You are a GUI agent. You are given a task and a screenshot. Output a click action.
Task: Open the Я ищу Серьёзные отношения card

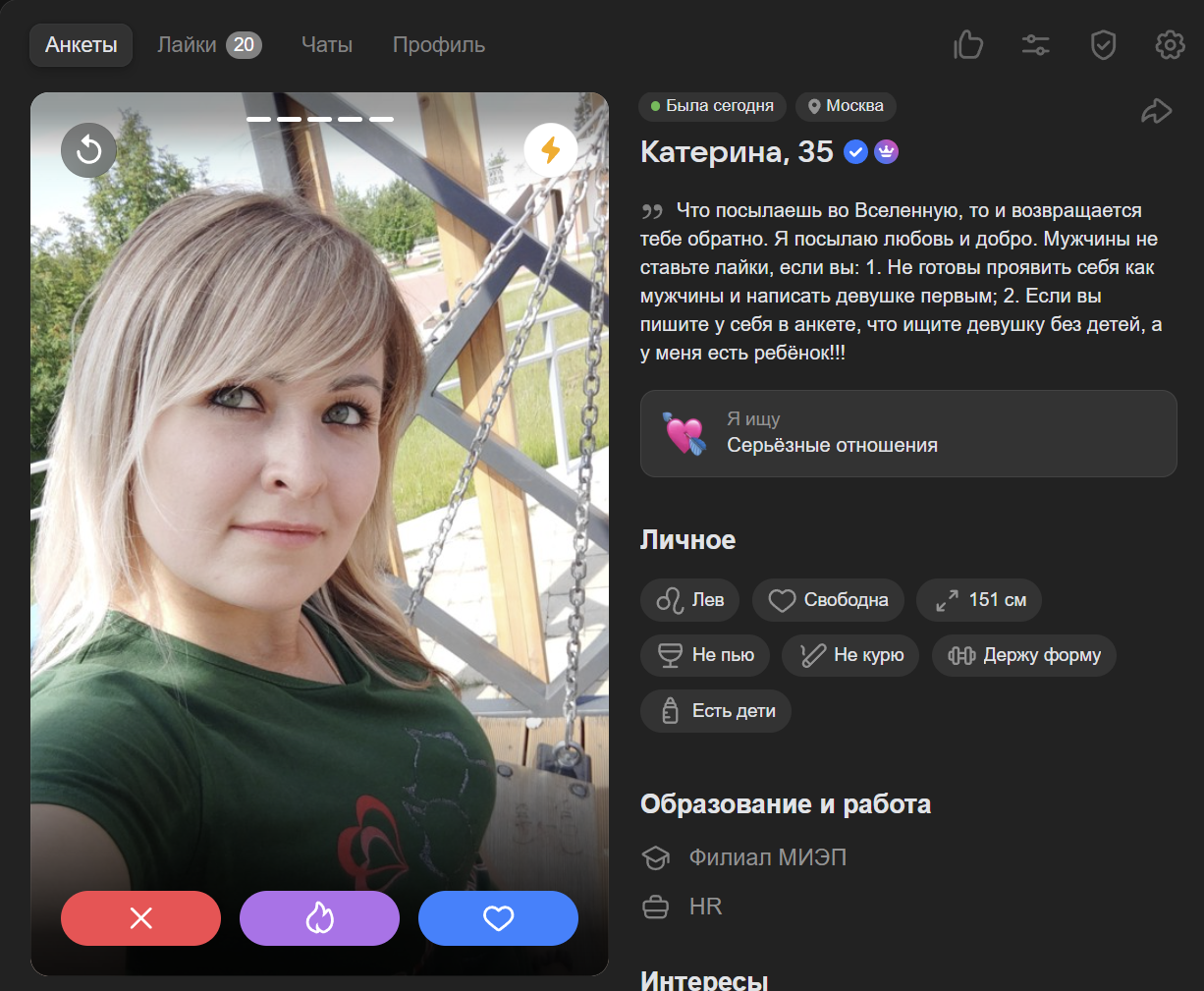coord(908,433)
